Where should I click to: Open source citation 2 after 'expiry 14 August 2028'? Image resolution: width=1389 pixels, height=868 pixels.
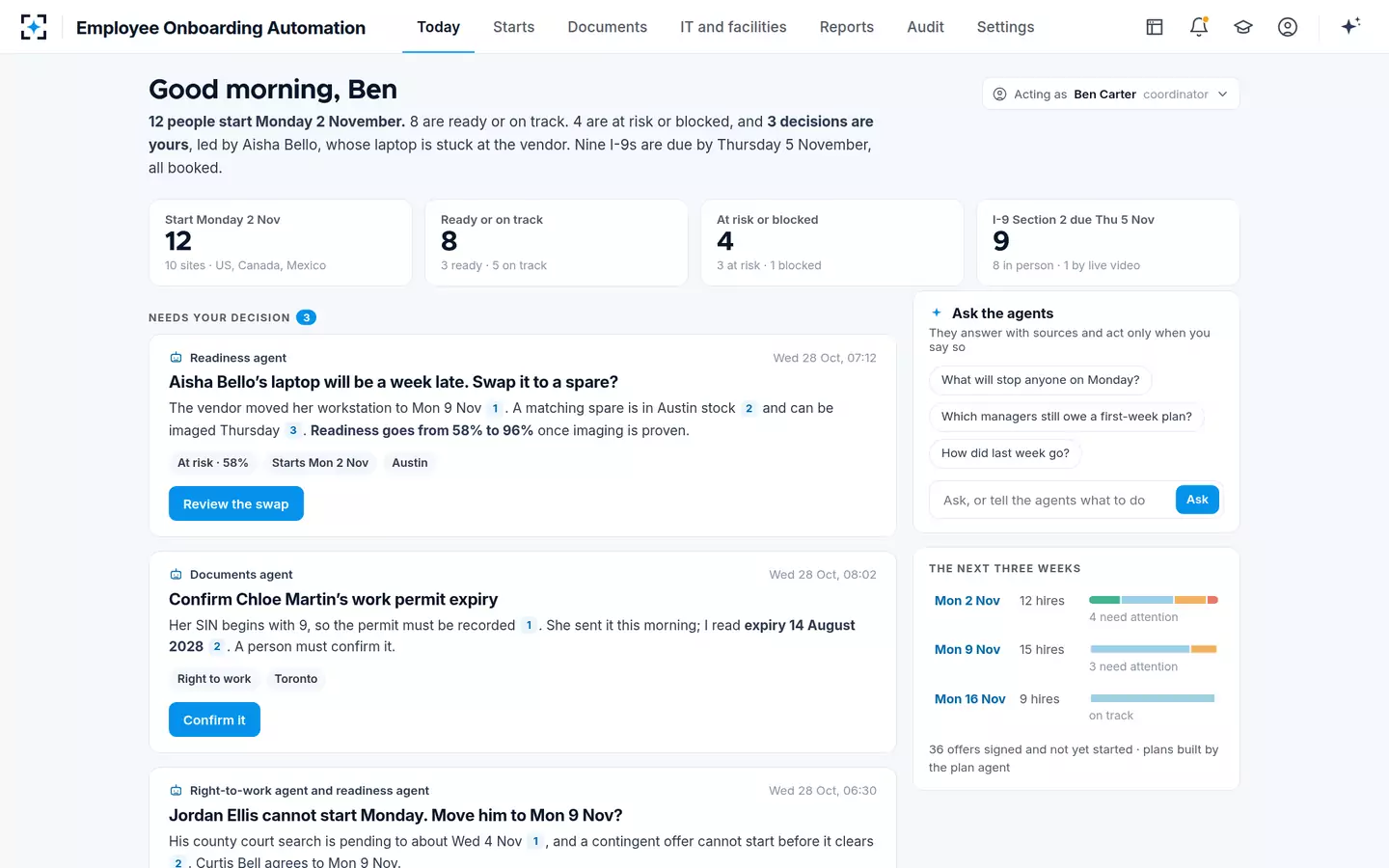[x=217, y=647]
